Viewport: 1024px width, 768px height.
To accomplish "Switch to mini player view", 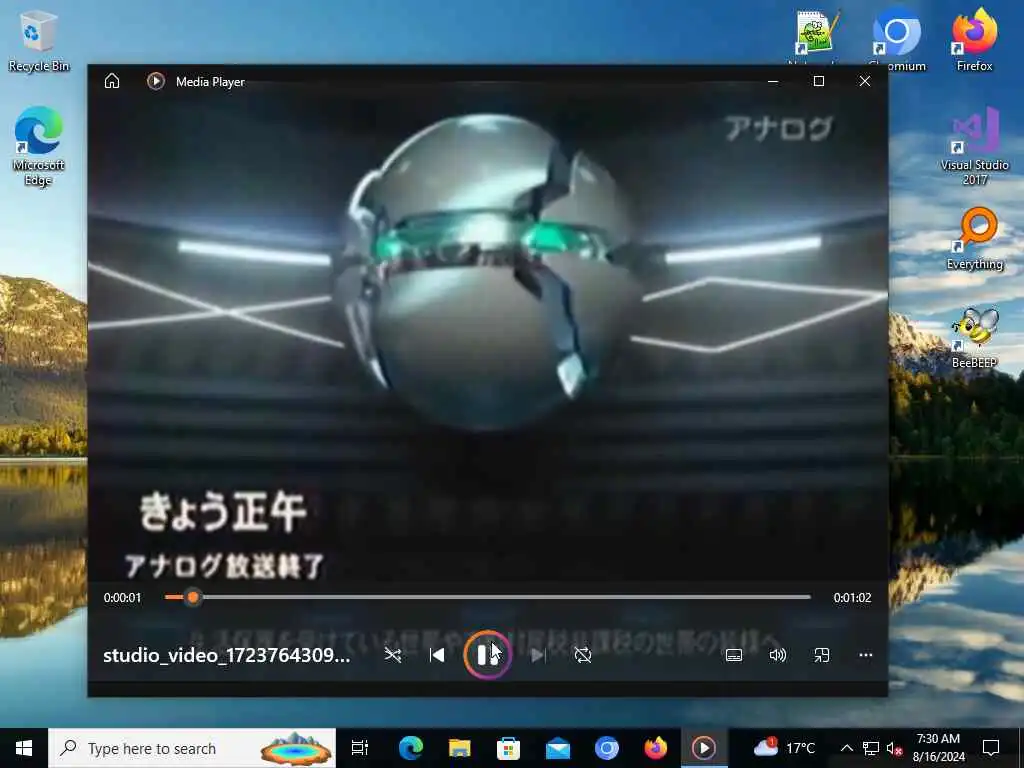I will (x=822, y=655).
